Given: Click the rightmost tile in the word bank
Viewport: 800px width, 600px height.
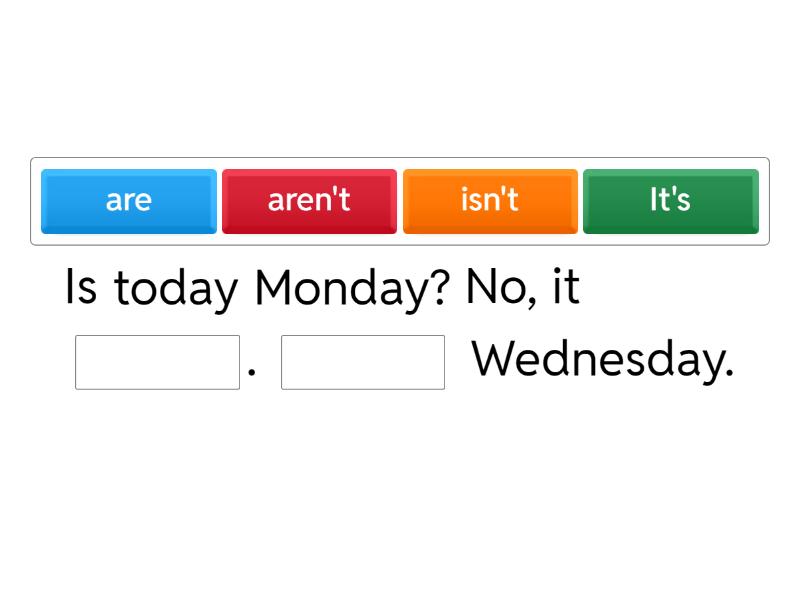Looking at the screenshot, I should [670, 201].
